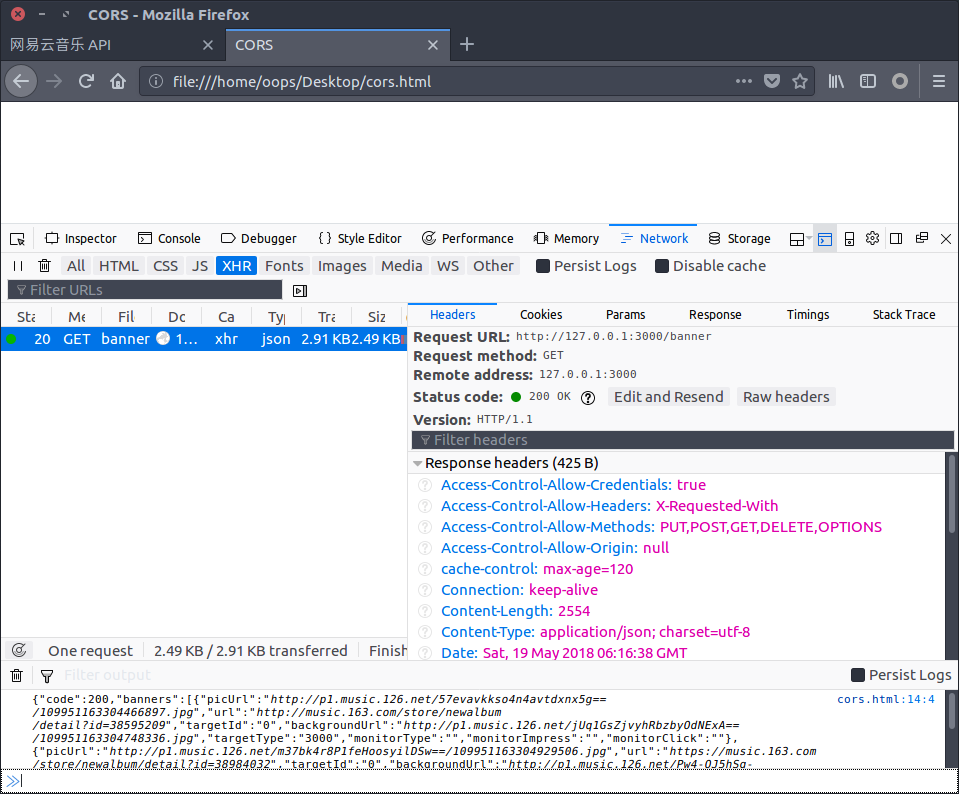This screenshot has width=959, height=794.
Task: Switch to the Console panel
Action: [x=168, y=238]
